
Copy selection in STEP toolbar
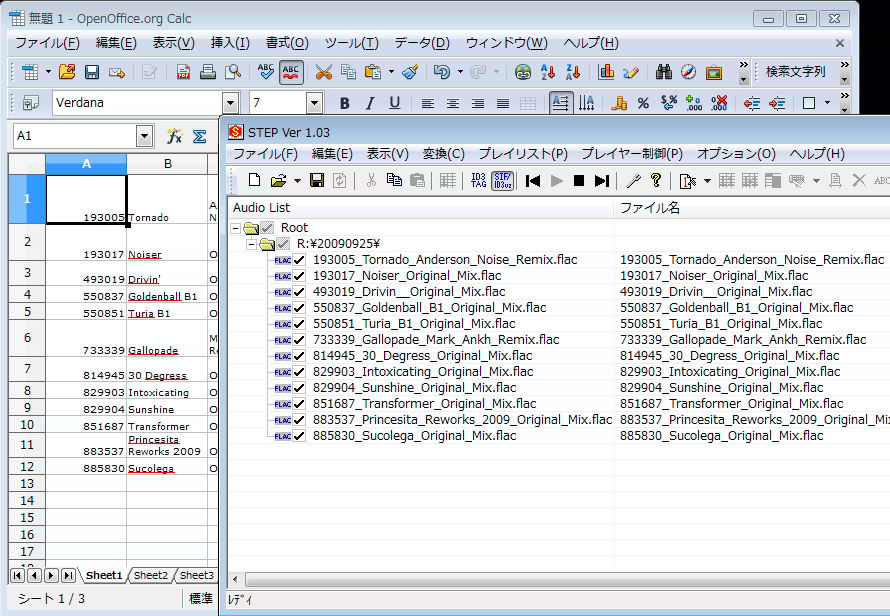394,181
